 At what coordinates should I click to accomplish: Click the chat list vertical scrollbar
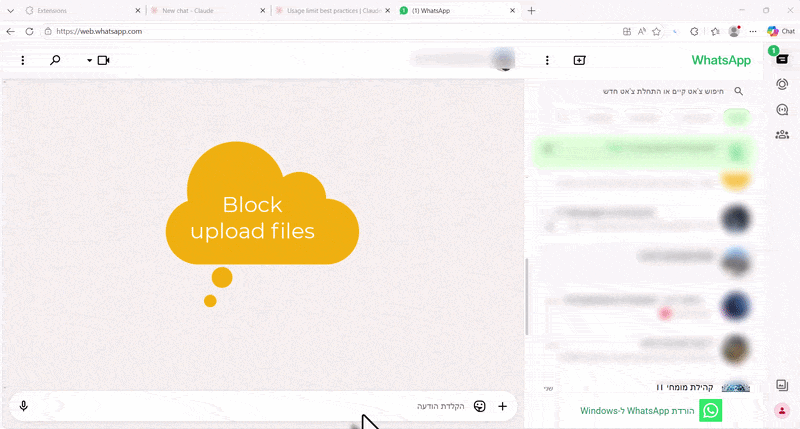[x=527, y=296]
